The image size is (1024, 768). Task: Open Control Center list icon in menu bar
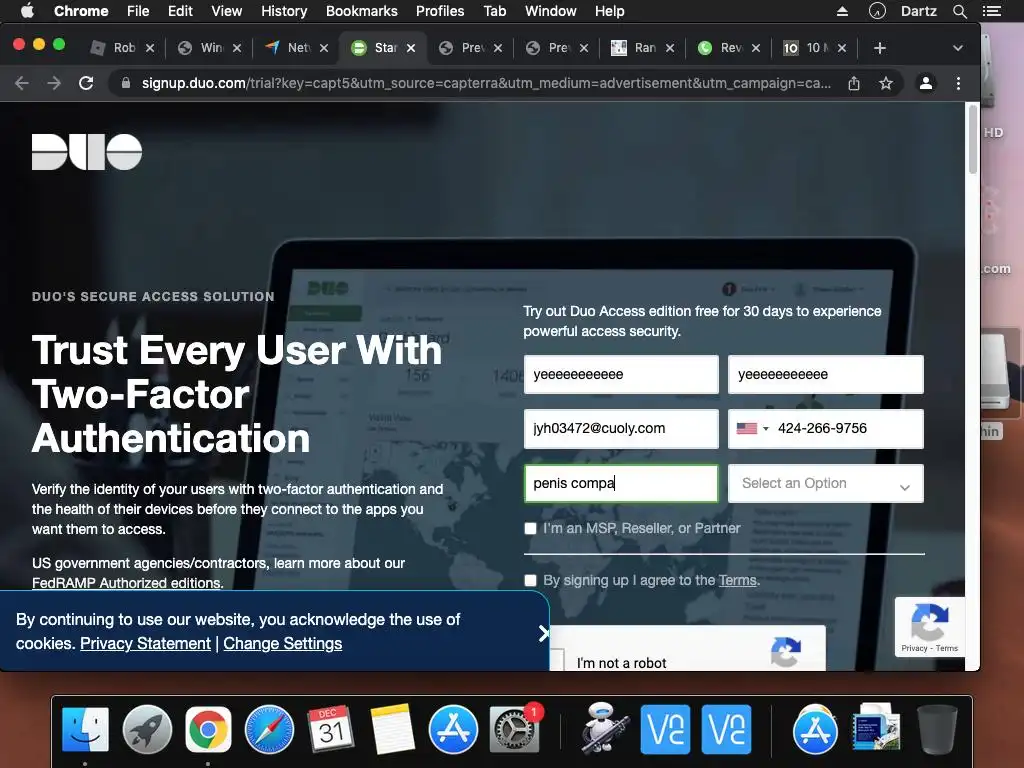coord(992,11)
